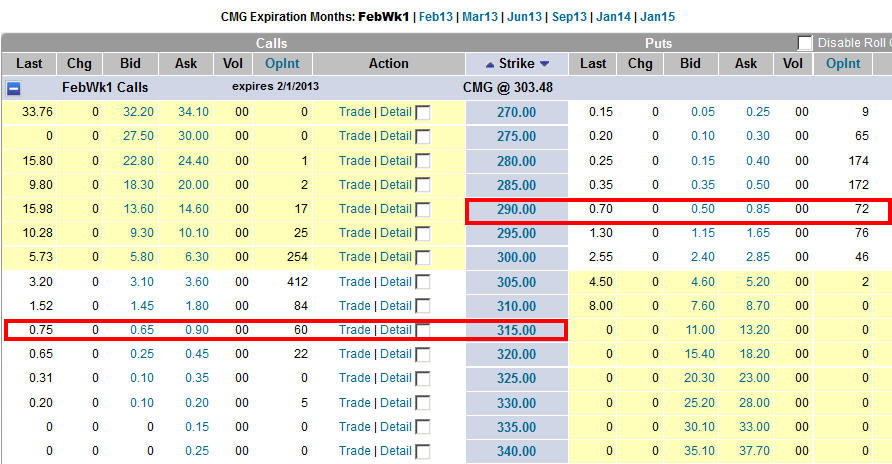Open the 270.00 strike link
Image resolution: width=892 pixels, height=464 pixels.
pos(517,112)
